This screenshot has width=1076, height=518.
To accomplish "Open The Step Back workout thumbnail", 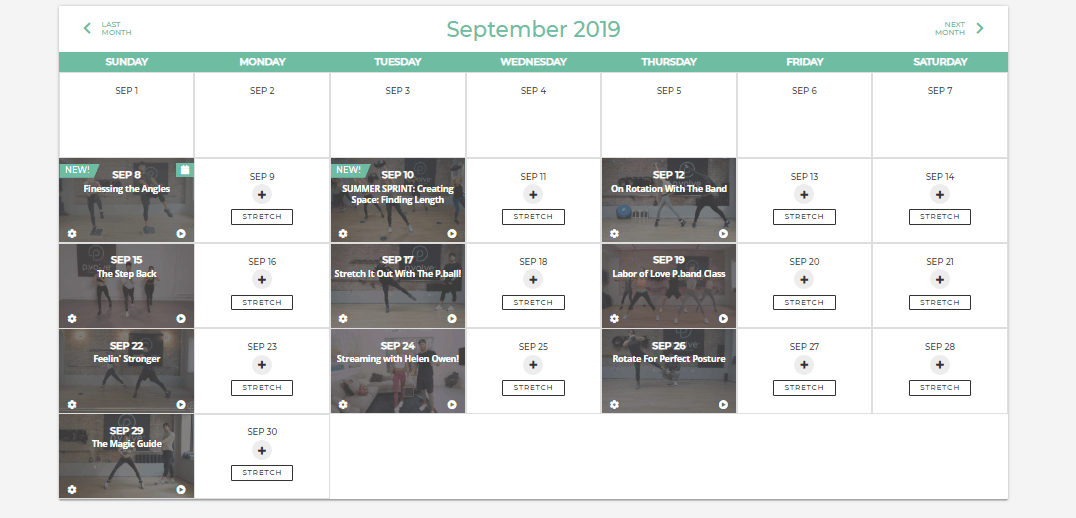I will tap(126, 286).
